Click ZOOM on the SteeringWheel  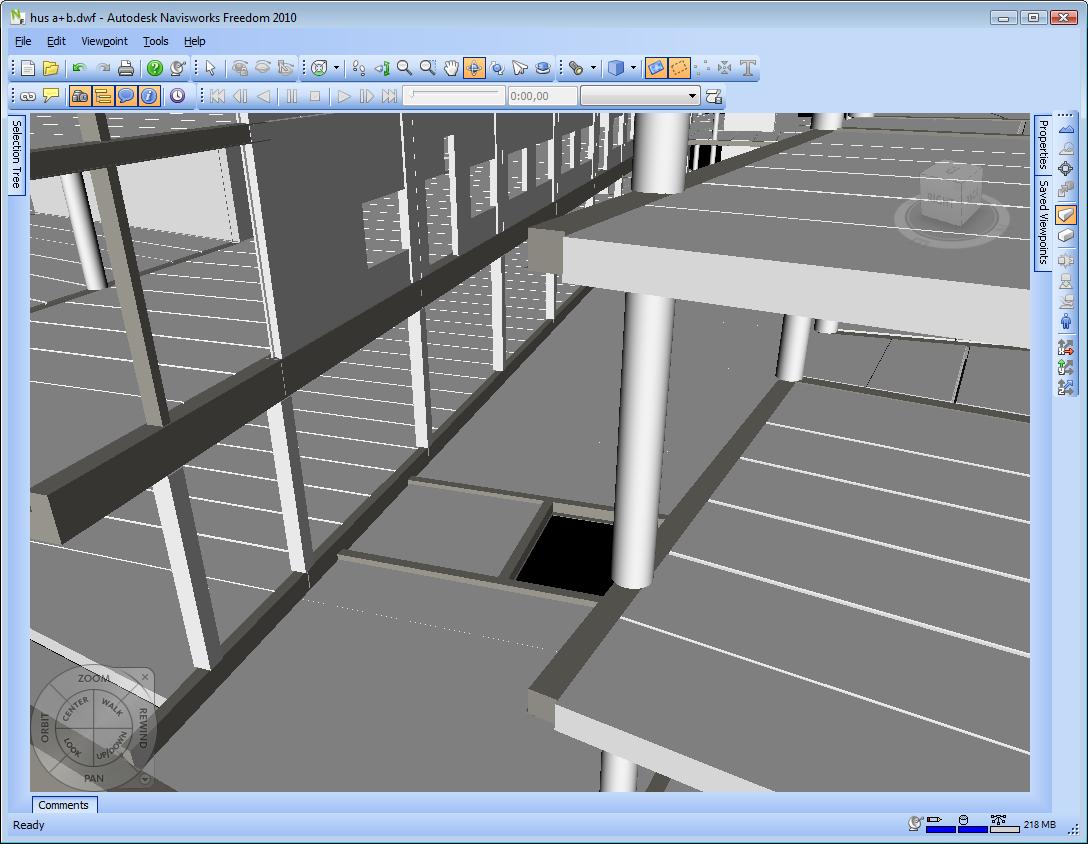click(x=92, y=678)
